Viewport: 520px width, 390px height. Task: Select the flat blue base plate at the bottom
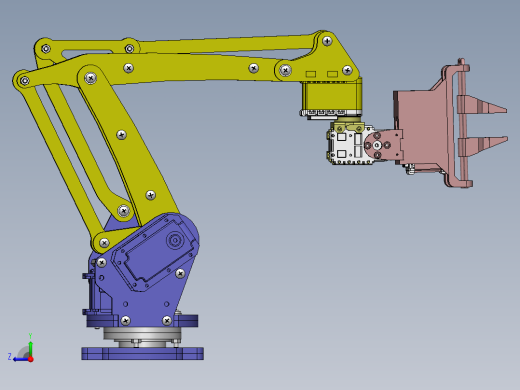pyautogui.click(x=142, y=353)
